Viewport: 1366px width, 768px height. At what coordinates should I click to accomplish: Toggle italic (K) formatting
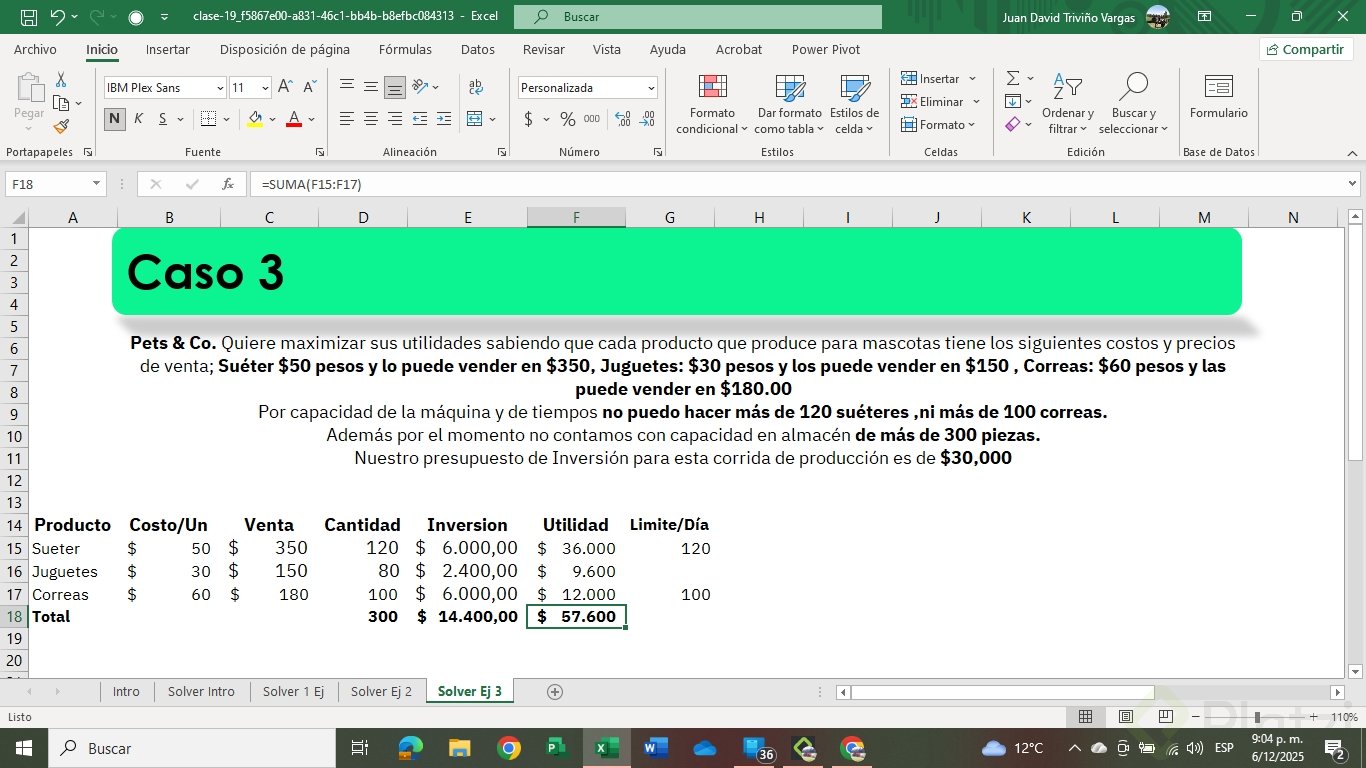(138, 119)
